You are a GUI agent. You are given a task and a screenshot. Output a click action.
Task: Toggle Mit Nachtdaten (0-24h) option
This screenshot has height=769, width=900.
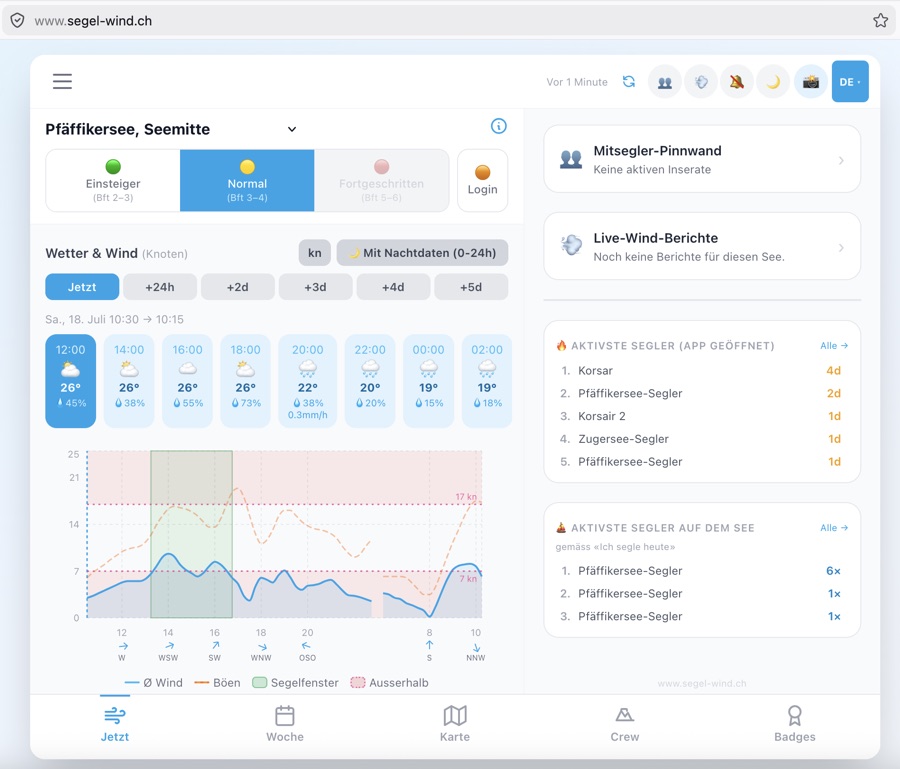click(x=422, y=253)
